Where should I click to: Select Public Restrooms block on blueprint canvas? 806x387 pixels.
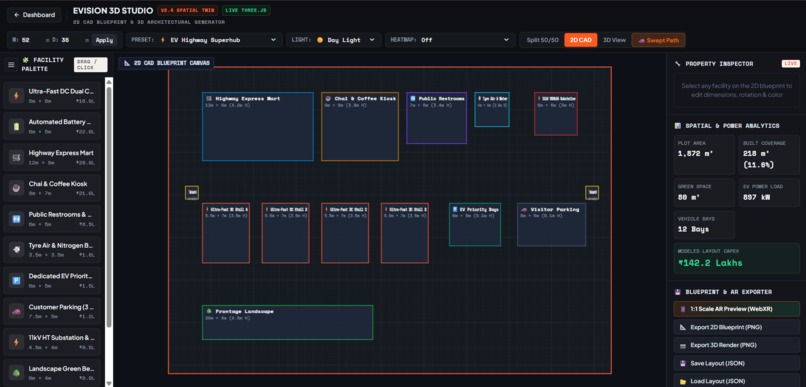[x=436, y=118]
